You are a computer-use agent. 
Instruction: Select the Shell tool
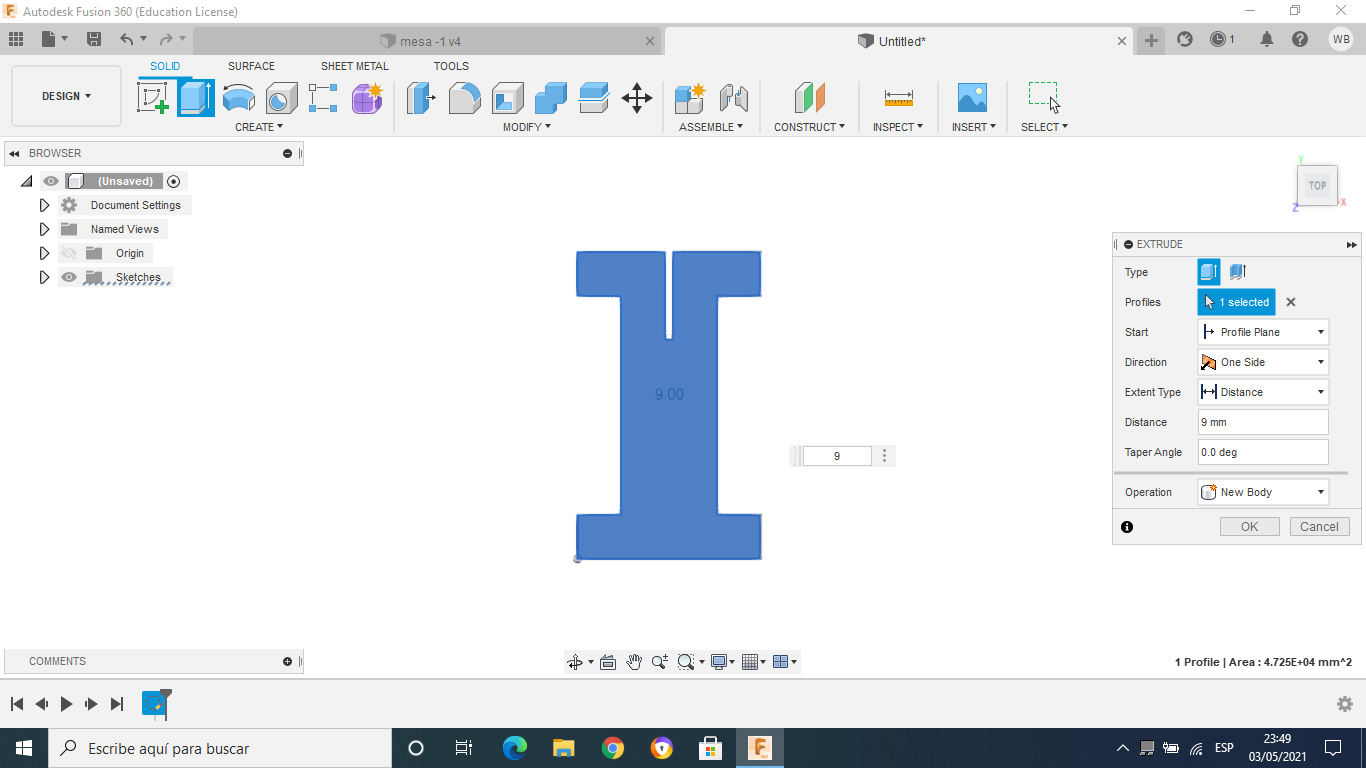pos(507,98)
